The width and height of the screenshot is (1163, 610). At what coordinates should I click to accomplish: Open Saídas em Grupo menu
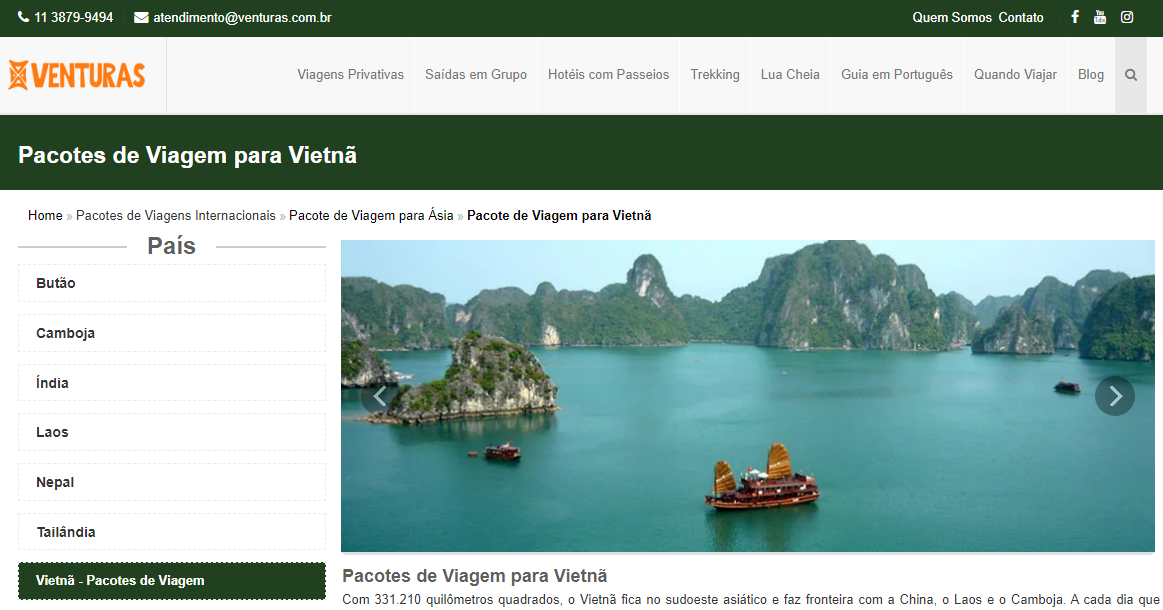tap(475, 75)
